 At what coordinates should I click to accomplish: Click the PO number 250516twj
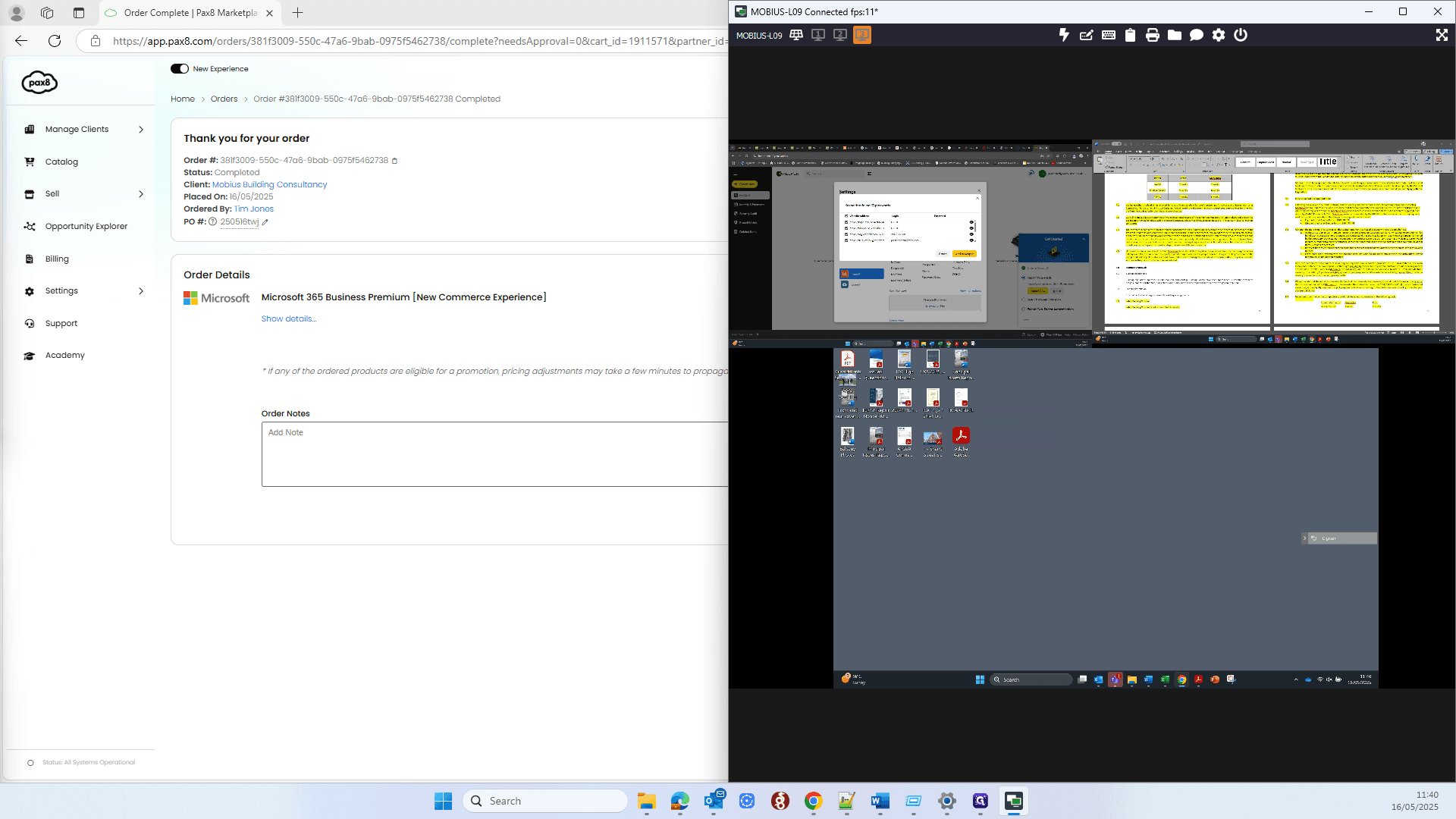click(x=240, y=222)
